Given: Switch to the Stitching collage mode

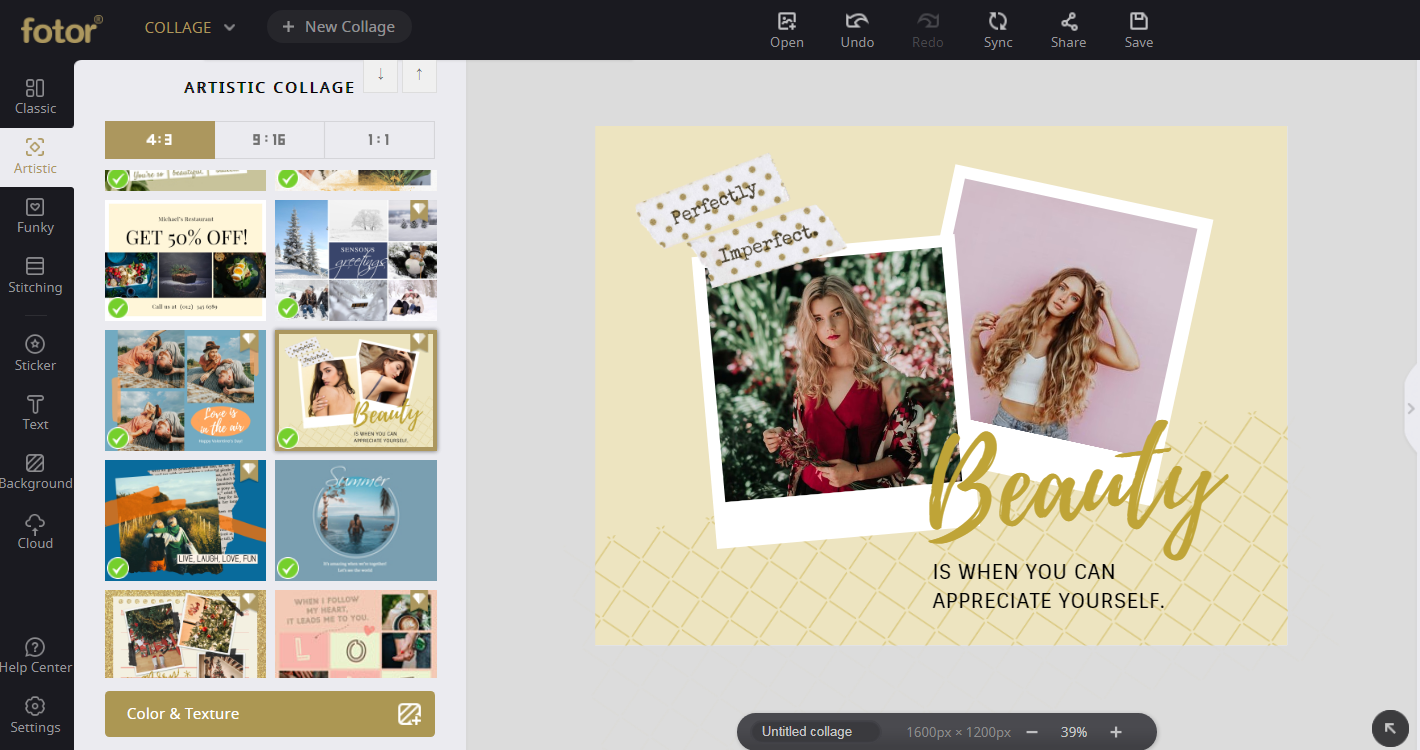Looking at the screenshot, I should pos(35,276).
